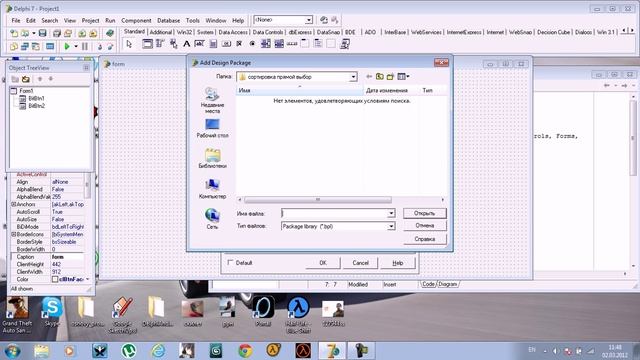
Task: Open the Color property dropdown arrow
Action: click(x=87, y=279)
